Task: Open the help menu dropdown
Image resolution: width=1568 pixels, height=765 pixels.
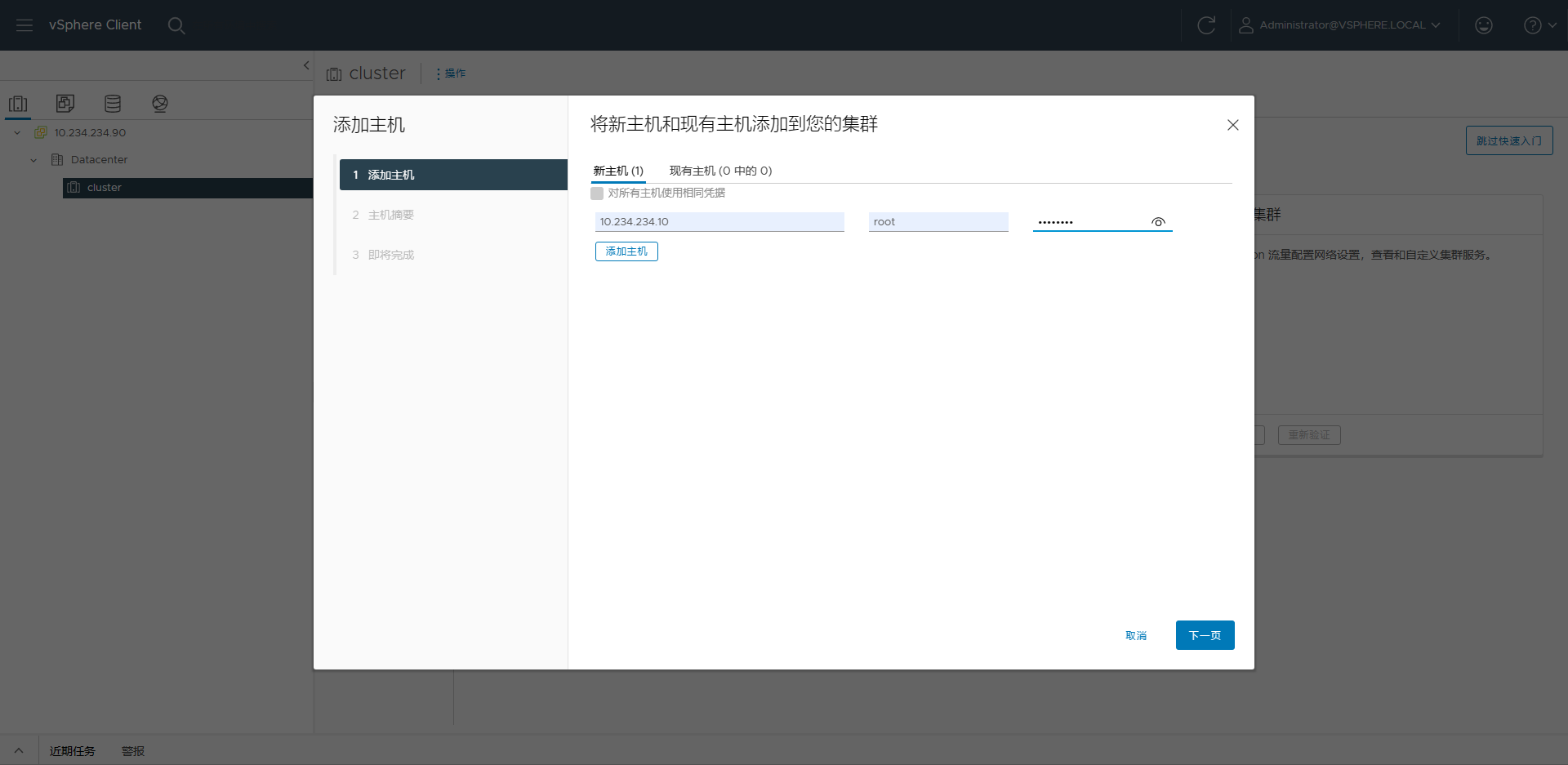Action: click(x=1539, y=25)
